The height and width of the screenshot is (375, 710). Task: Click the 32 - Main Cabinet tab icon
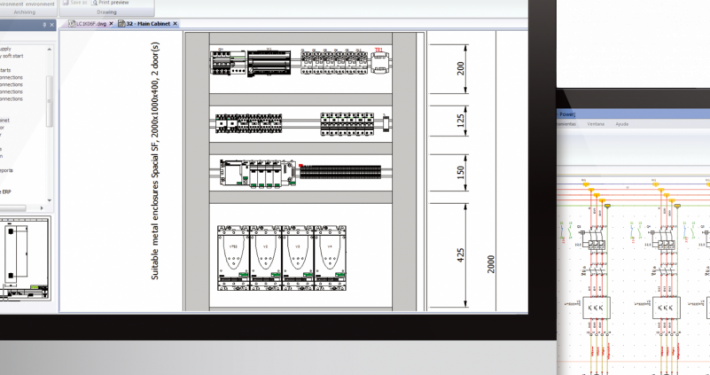click(x=122, y=24)
